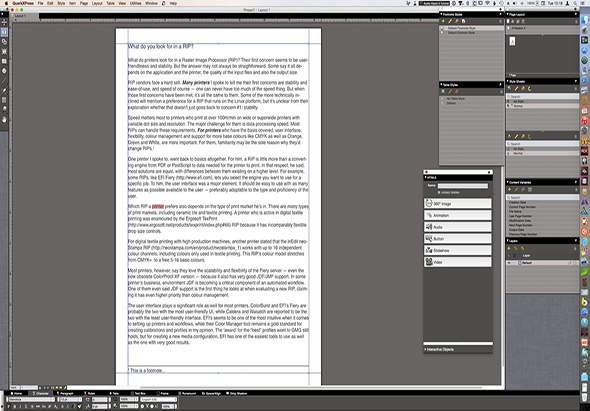Click the new paragraph style sheet icon

pyautogui.click(x=509, y=88)
